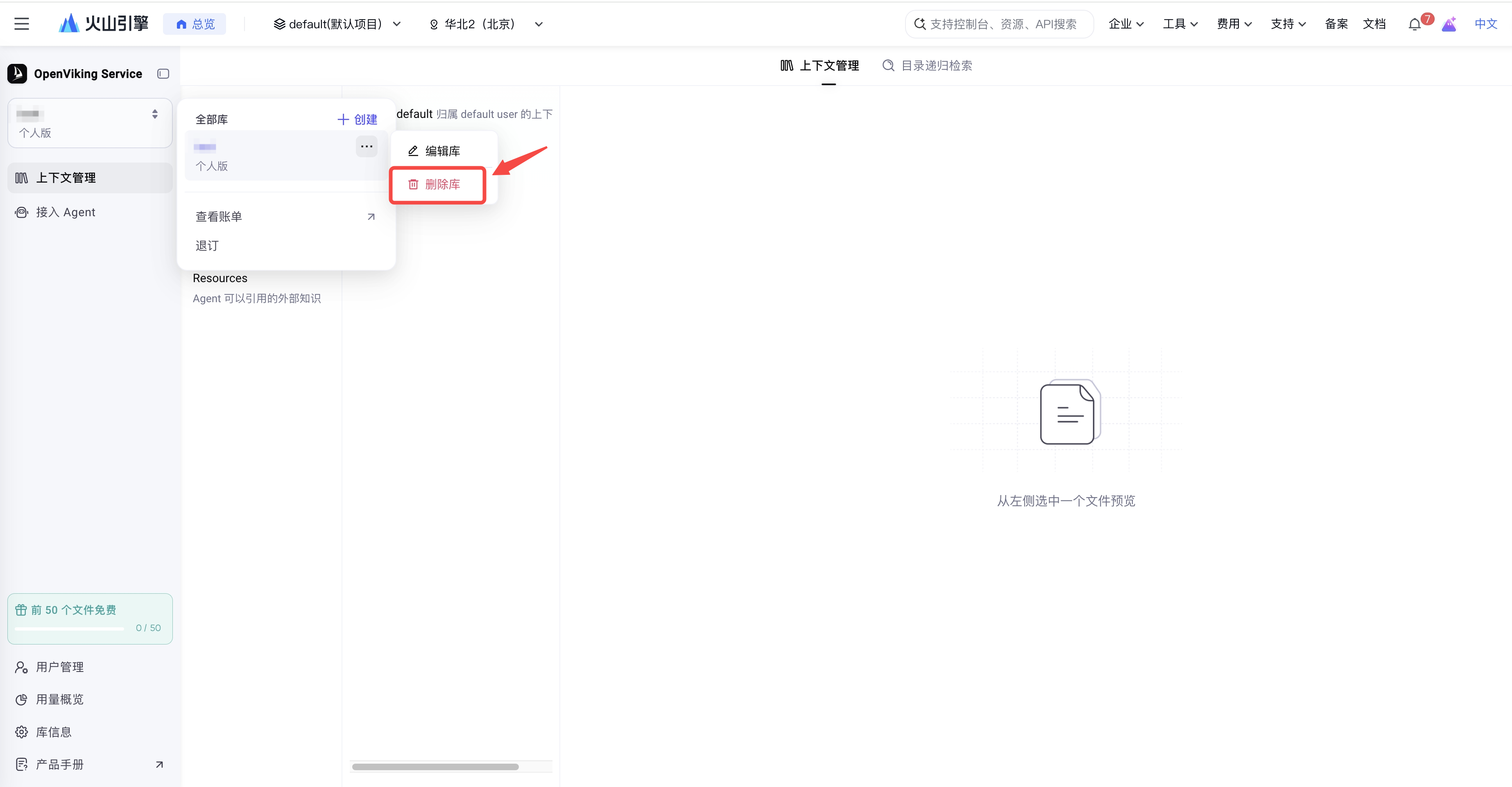Click the 从左侧选中一个文件预览 text

click(x=1066, y=501)
